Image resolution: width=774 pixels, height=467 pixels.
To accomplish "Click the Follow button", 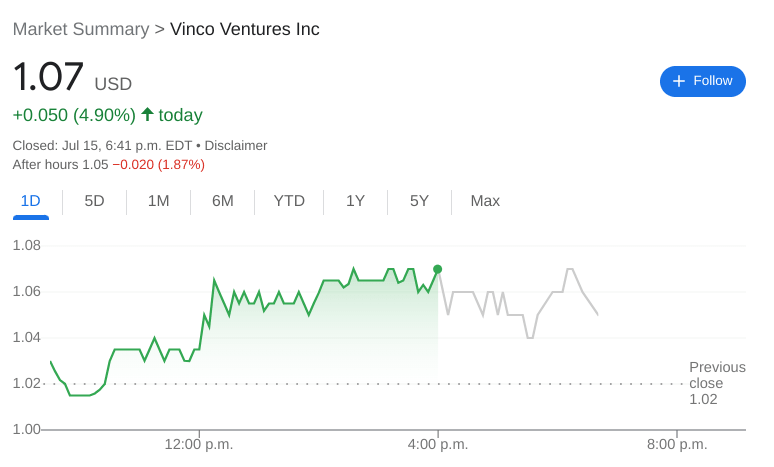I will [702, 81].
